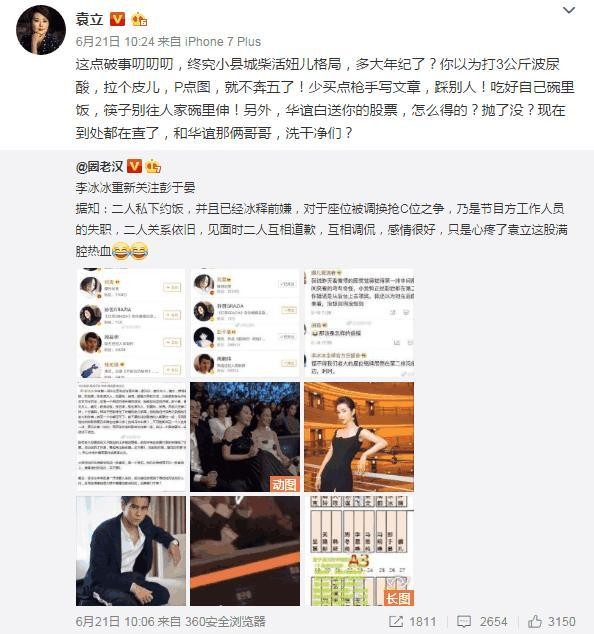Image resolution: width=594 pixels, height=634 pixels.
Task: Open the man in dark jacket photo
Action: point(131,551)
